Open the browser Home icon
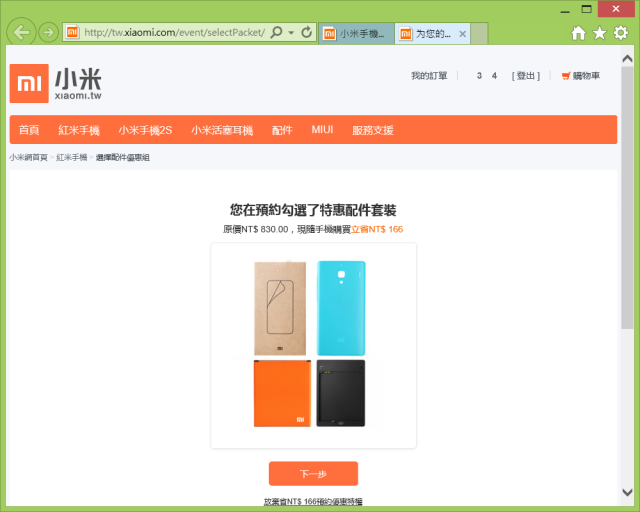Viewport: 640px width, 512px height. tap(578, 33)
